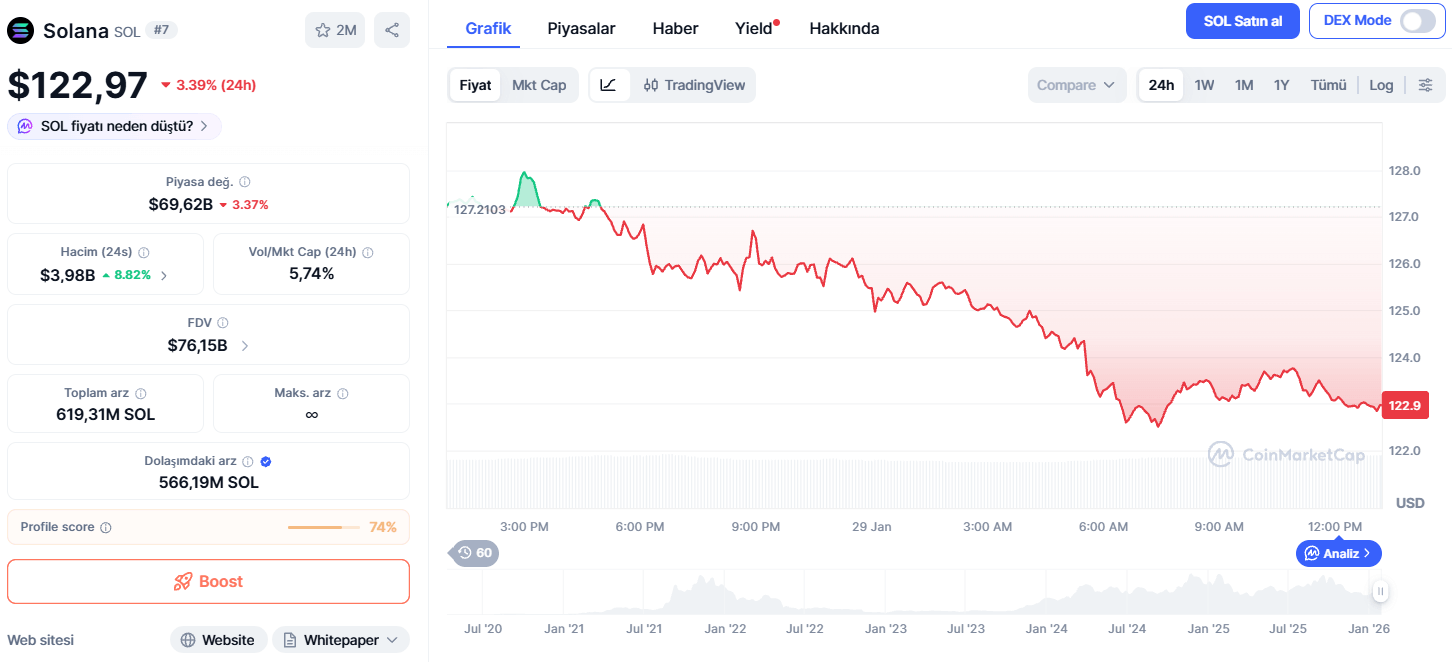Click the history 60 badge on chart
1452x662 pixels.
click(475, 553)
